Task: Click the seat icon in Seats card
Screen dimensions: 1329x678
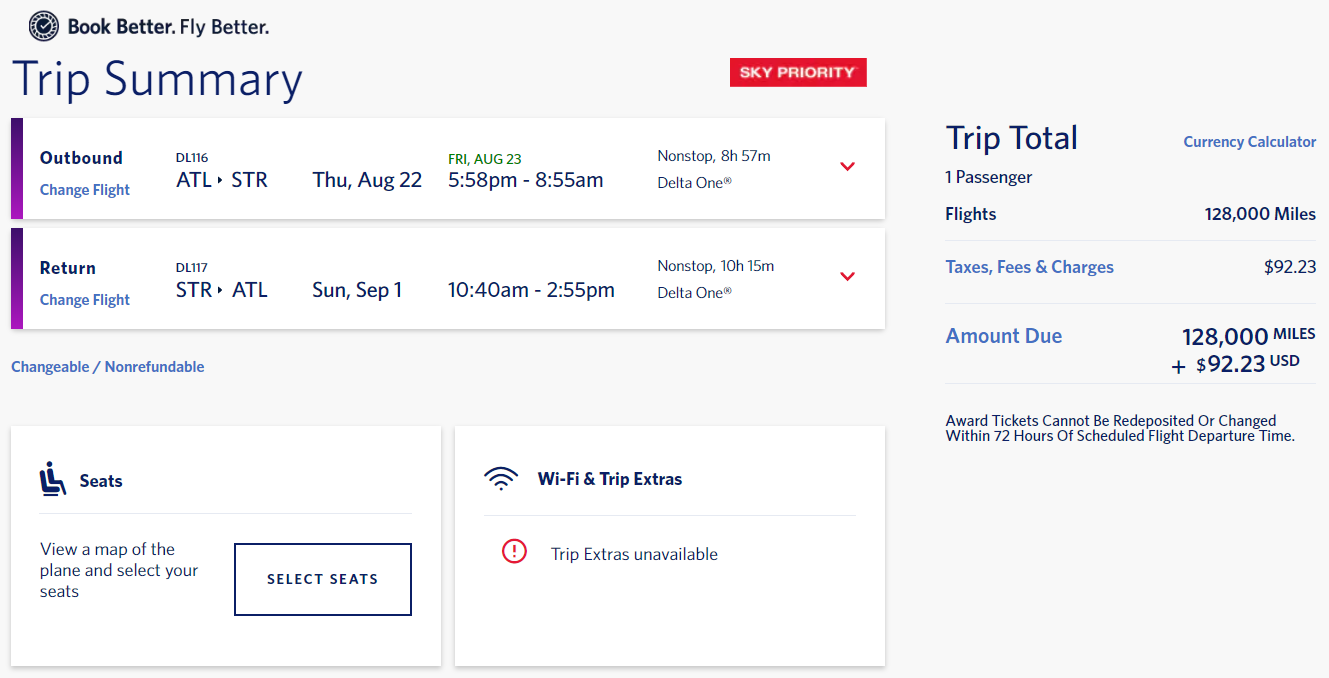Action: 53,480
